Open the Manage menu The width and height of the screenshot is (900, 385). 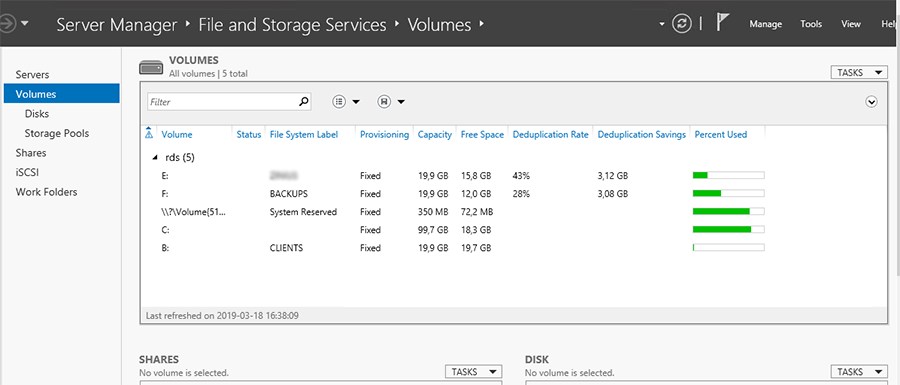[766, 24]
